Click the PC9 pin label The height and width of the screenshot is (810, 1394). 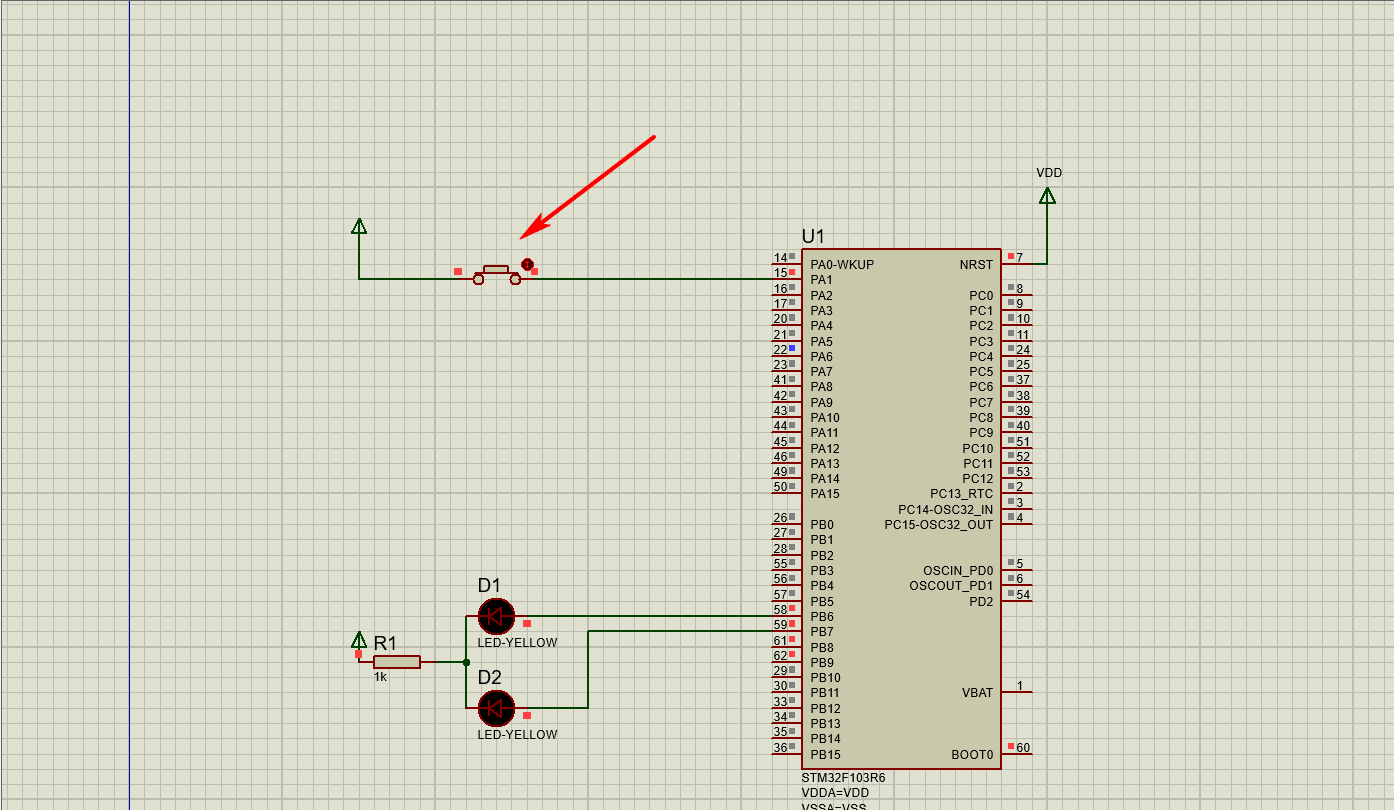(x=982, y=433)
